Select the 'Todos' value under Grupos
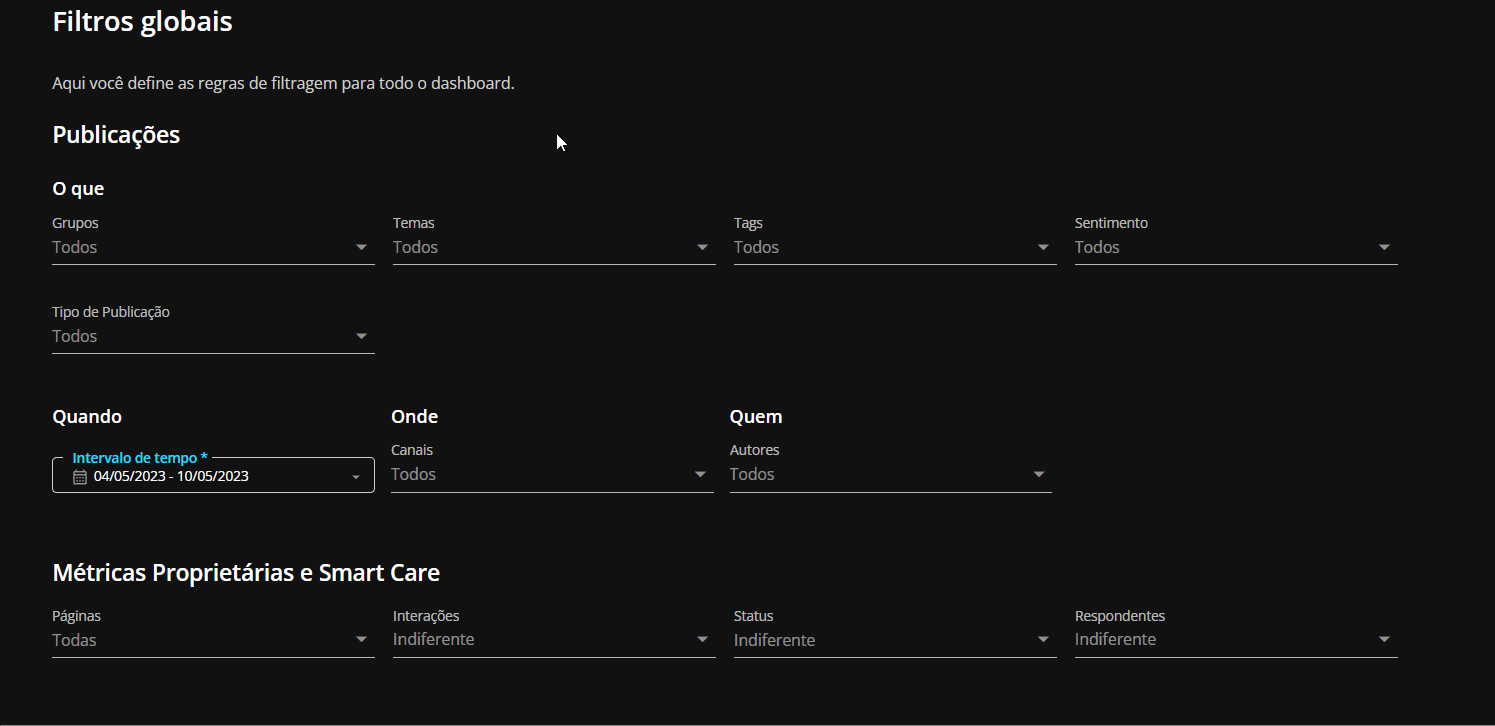This screenshot has height=726, width=1495. point(75,248)
